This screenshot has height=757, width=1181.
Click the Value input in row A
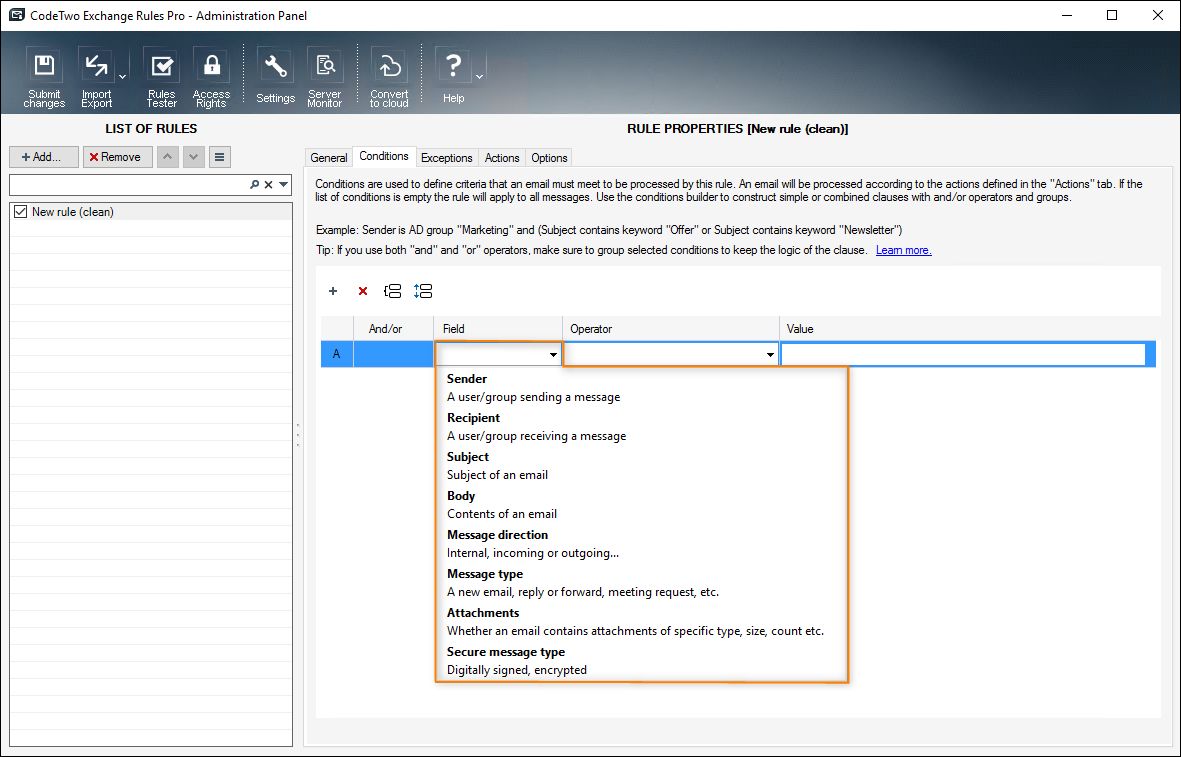tap(963, 354)
